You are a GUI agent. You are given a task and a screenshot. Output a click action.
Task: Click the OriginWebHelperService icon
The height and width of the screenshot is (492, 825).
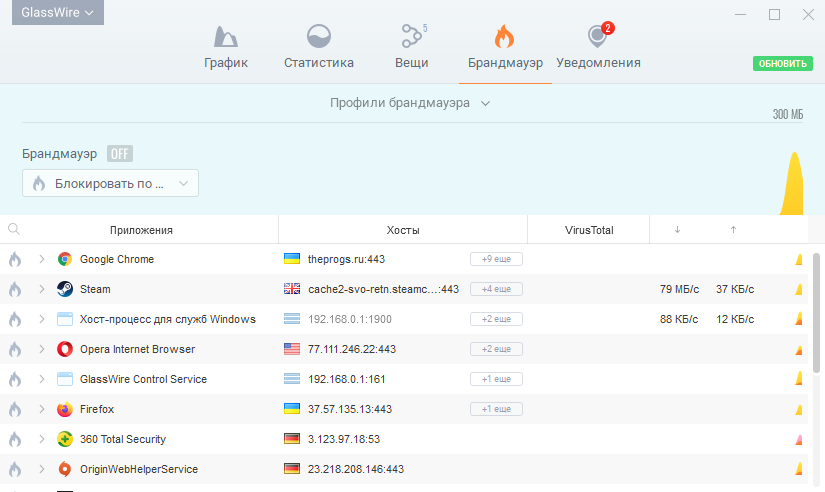coord(65,469)
